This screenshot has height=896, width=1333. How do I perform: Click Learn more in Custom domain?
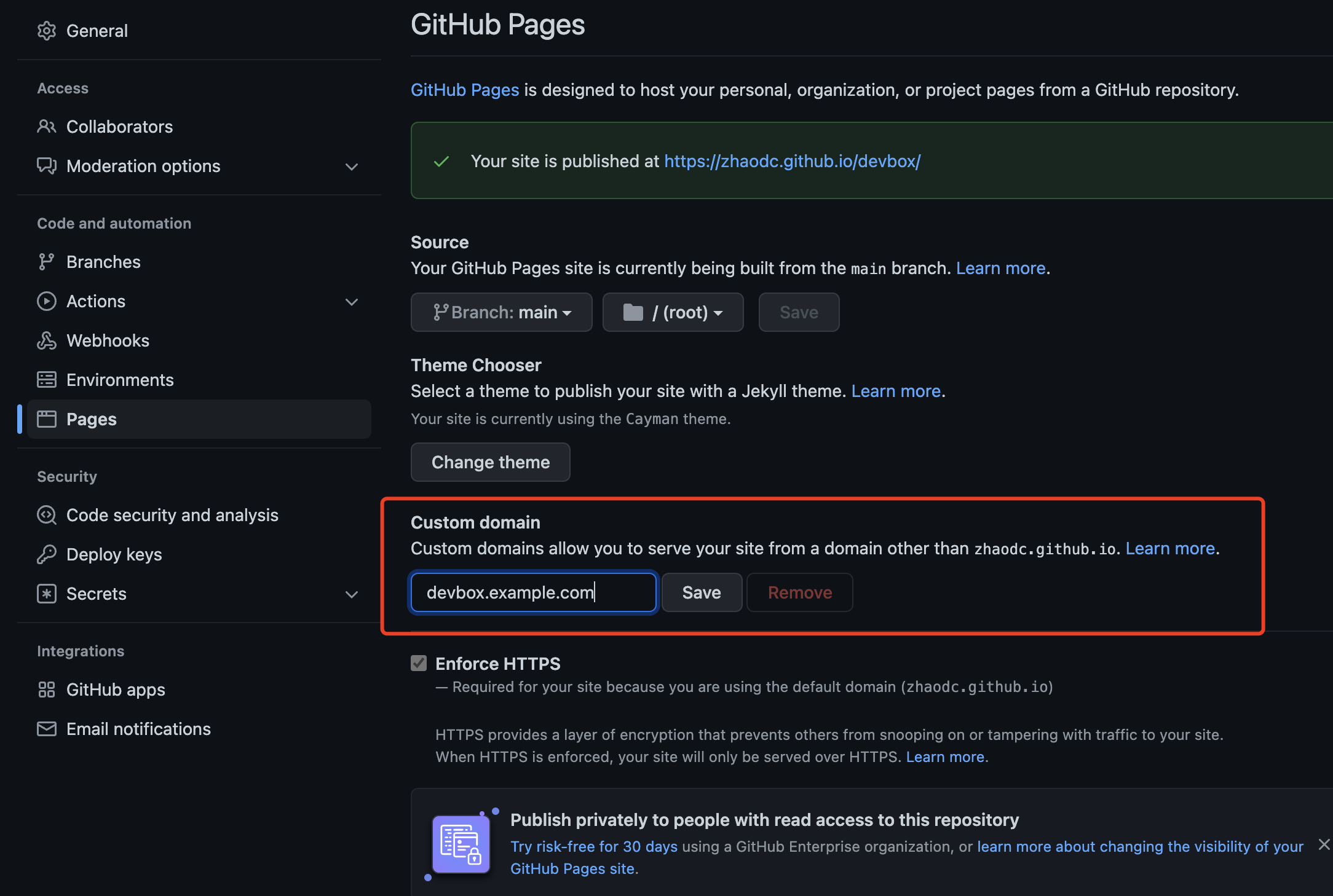tap(1171, 548)
